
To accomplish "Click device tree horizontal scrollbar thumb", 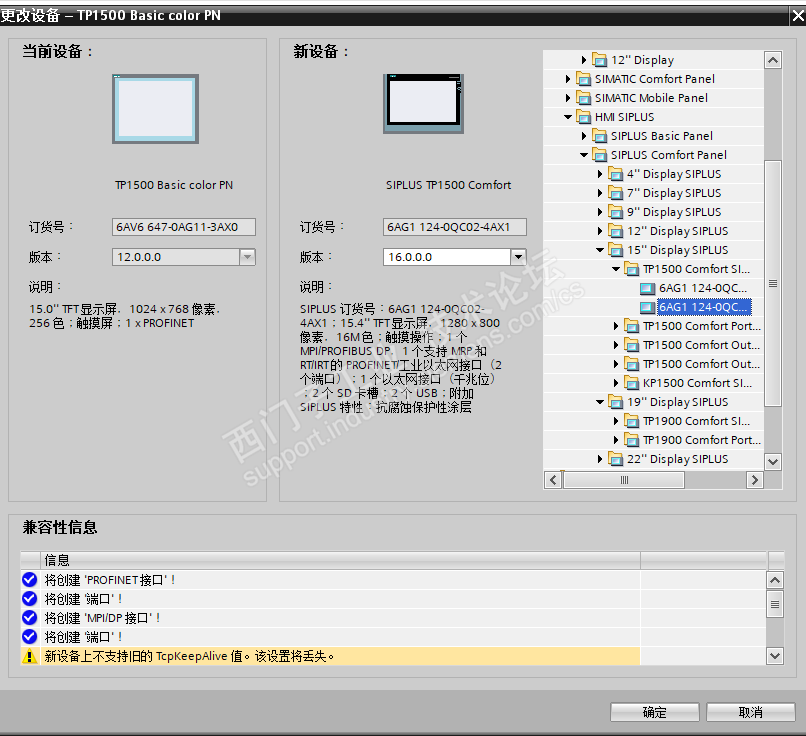I will pos(624,480).
